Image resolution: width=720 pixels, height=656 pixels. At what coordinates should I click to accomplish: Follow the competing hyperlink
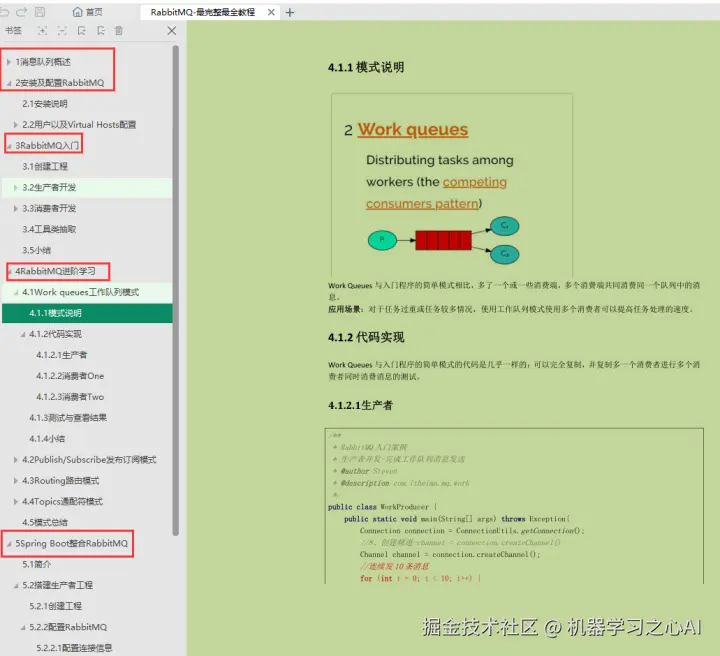475,182
